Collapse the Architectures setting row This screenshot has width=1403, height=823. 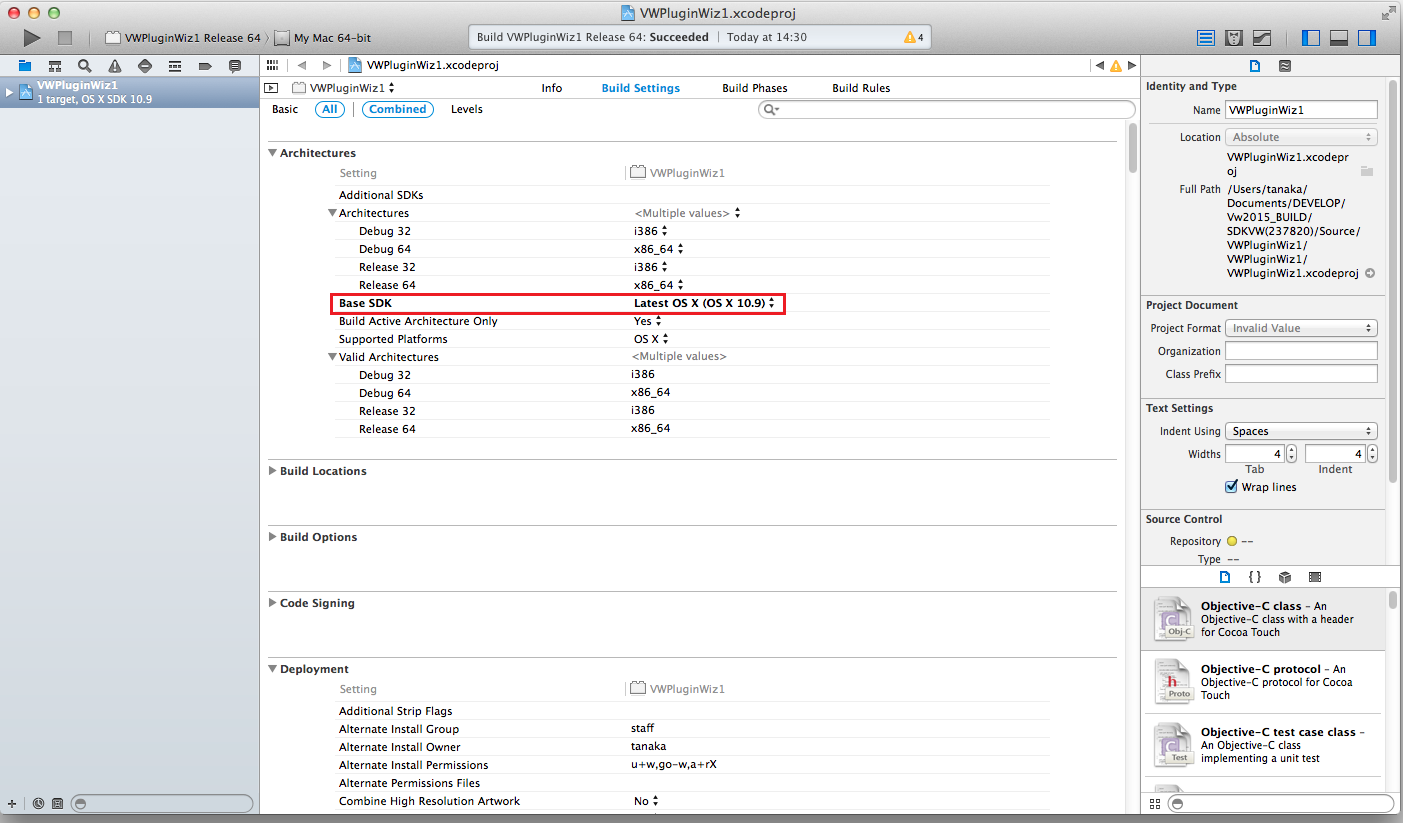(333, 213)
